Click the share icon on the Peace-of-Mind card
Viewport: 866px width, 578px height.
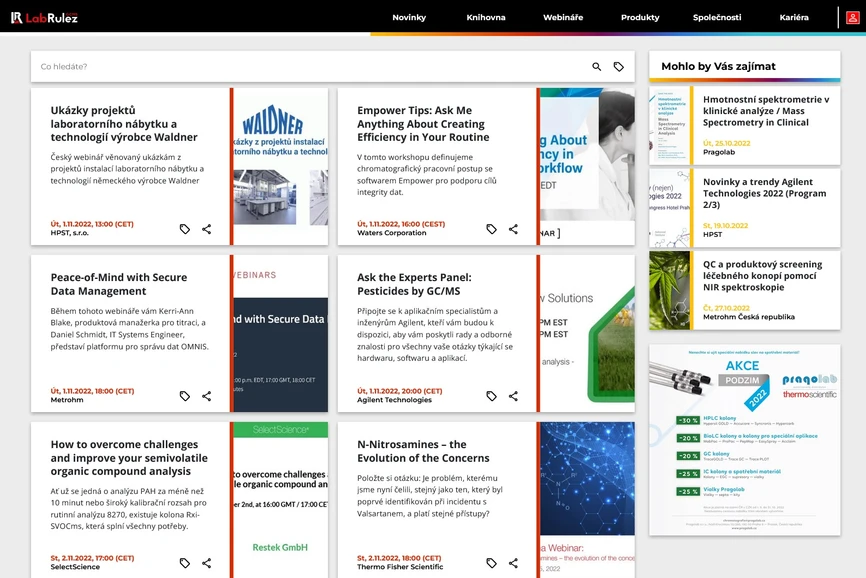(206, 395)
